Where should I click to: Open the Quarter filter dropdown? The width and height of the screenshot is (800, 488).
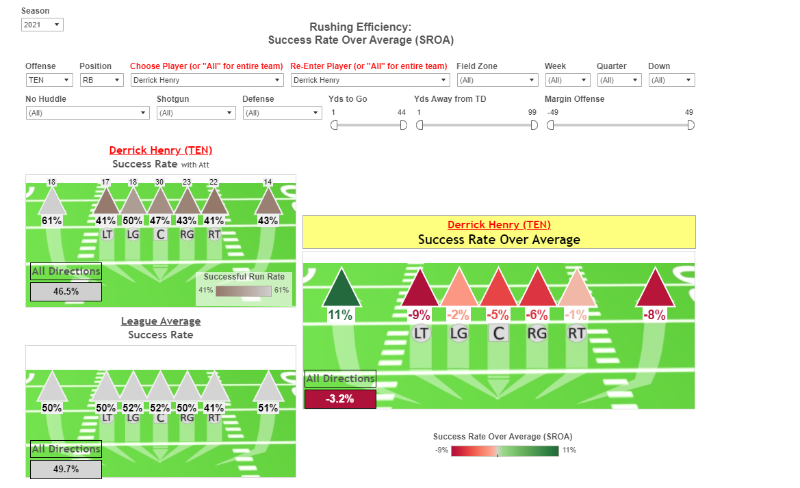click(618, 79)
